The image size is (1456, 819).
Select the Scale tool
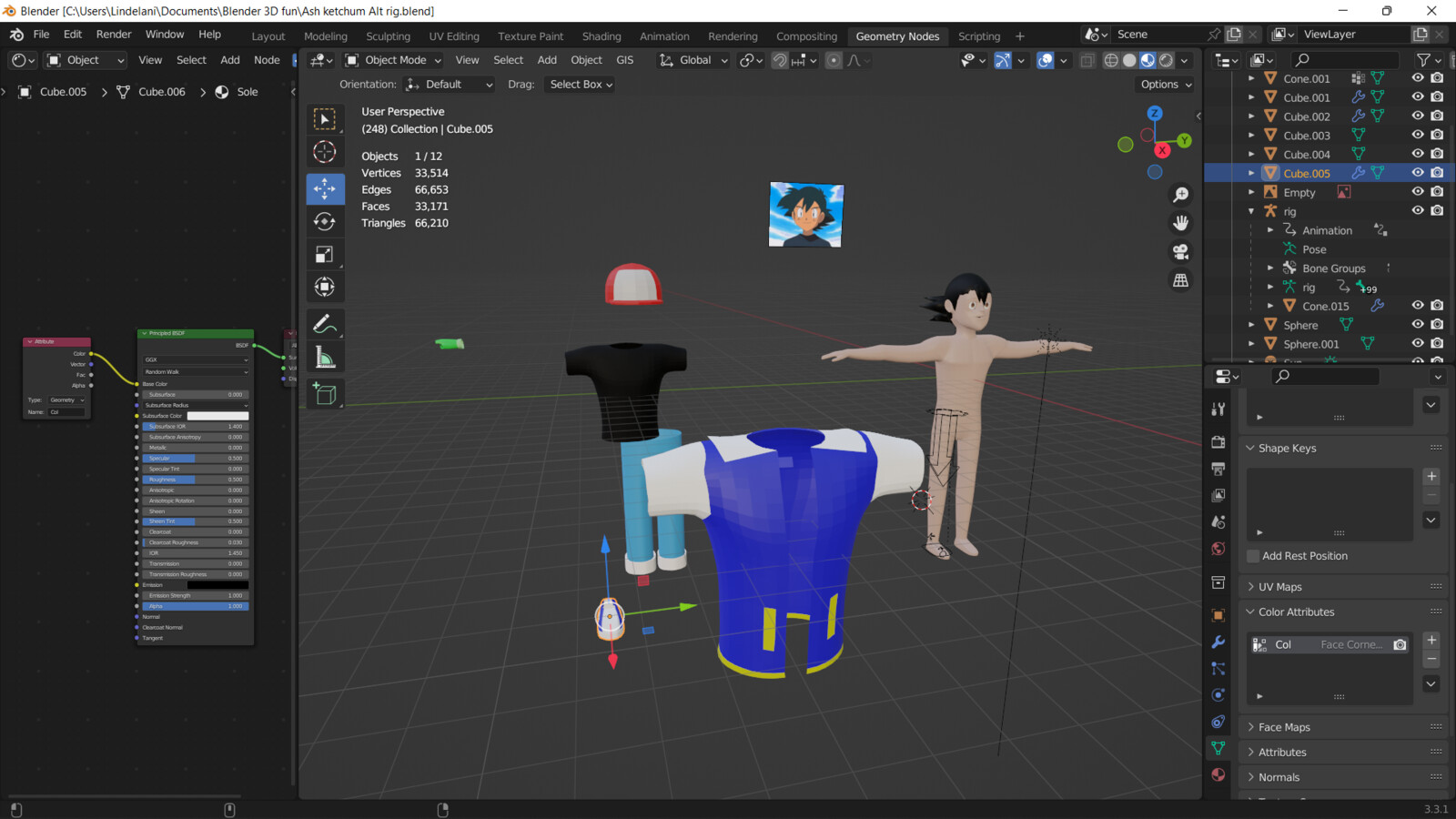[x=325, y=254]
